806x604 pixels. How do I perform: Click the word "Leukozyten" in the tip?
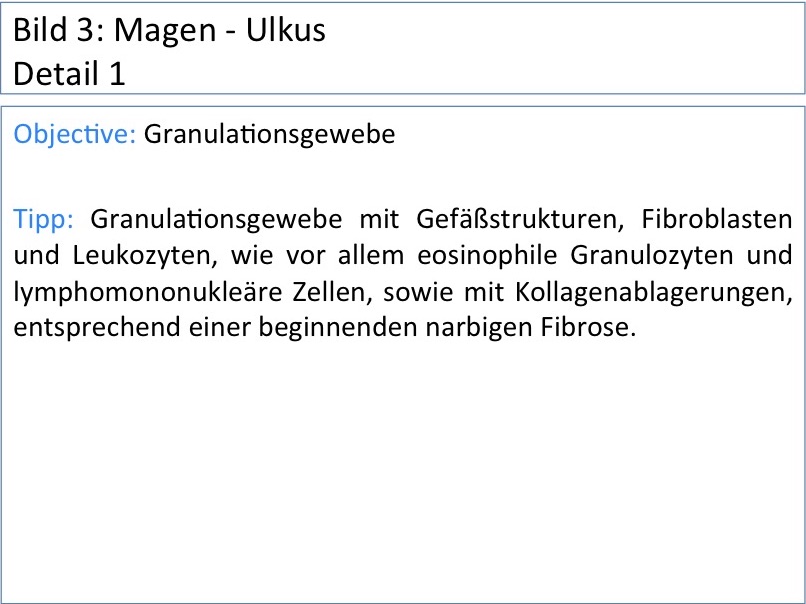tap(118, 255)
